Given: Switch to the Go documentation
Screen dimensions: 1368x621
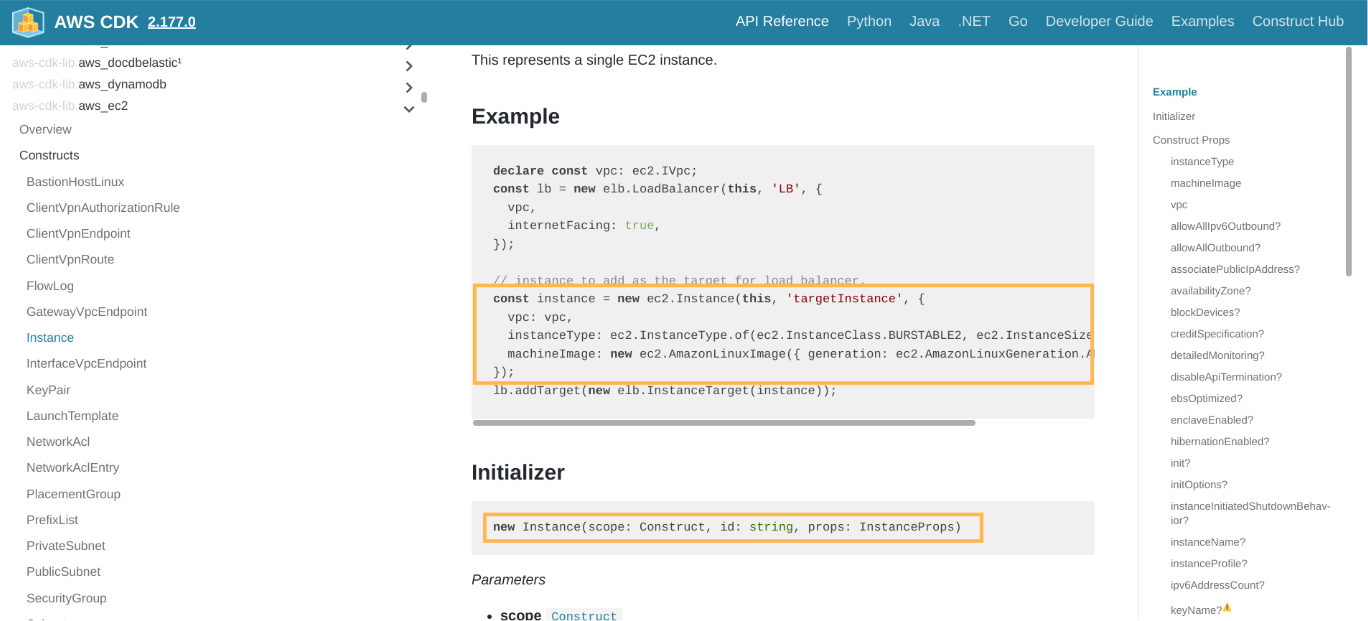Looking at the screenshot, I should [x=1018, y=21].
